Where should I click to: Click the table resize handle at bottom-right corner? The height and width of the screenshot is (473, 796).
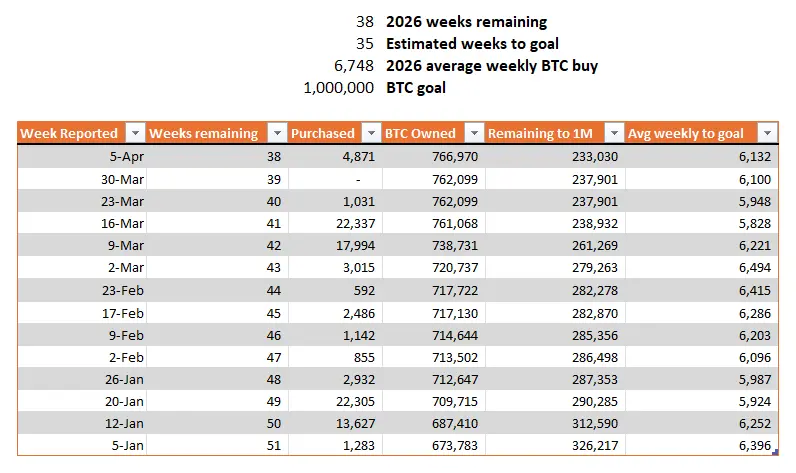pos(776,455)
